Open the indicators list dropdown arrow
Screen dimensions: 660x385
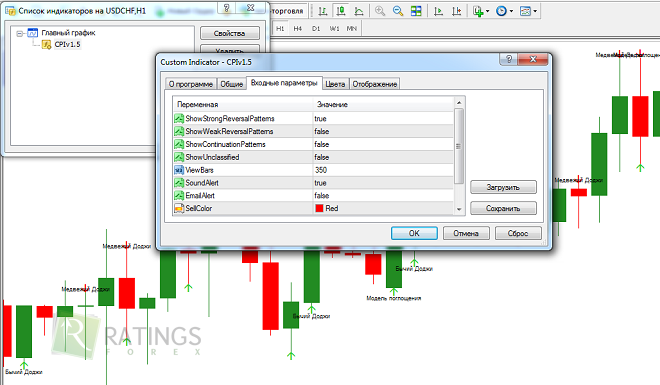click(487, 11)
